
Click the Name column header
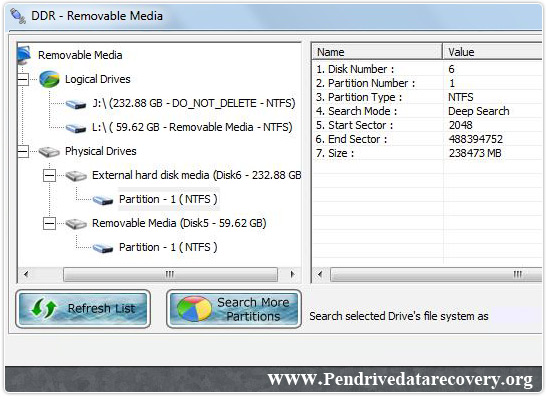pyautogui.click(x=377, y=52)
